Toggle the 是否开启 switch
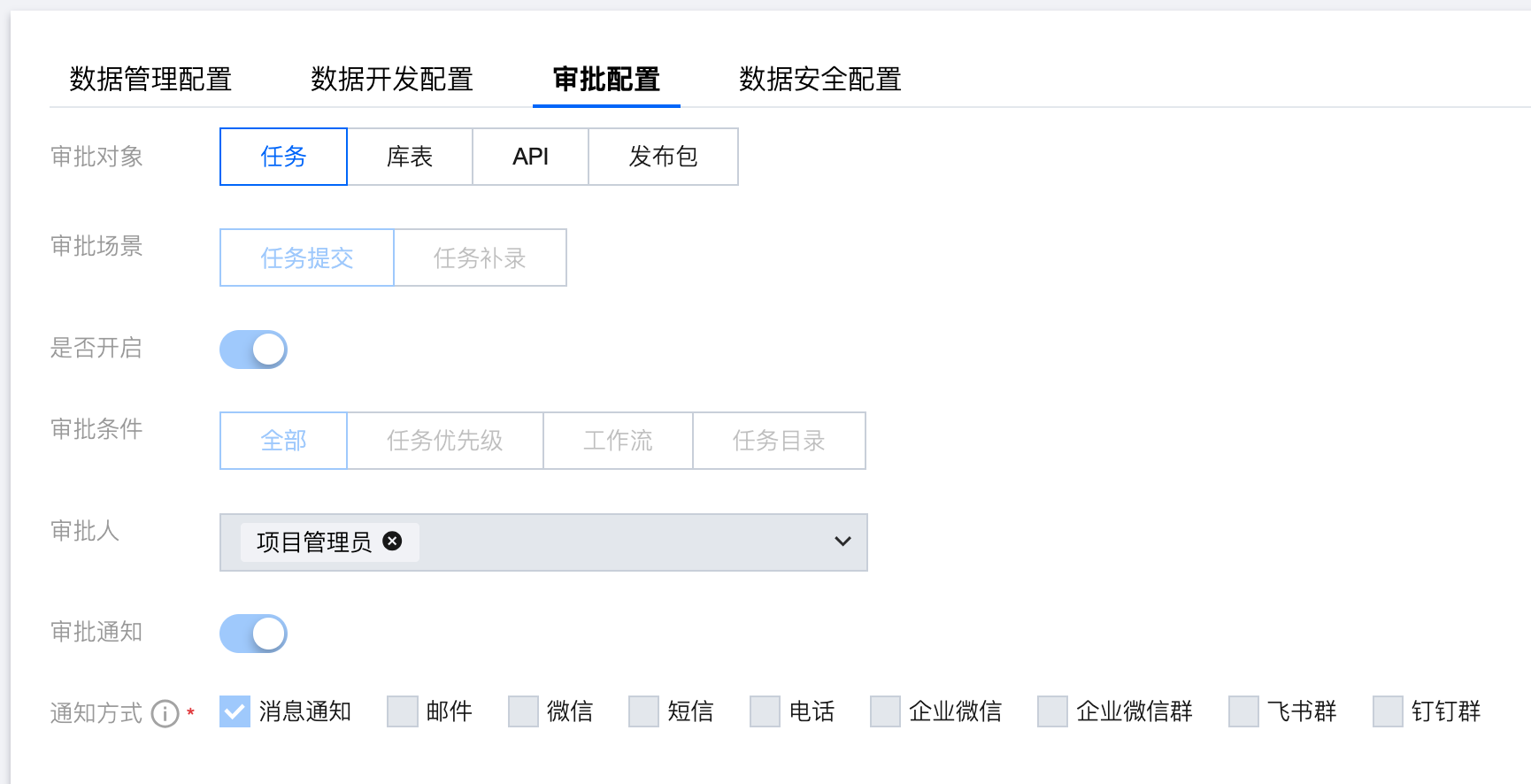Screen dimensions: 1531x784 click(x=253, y=350)
